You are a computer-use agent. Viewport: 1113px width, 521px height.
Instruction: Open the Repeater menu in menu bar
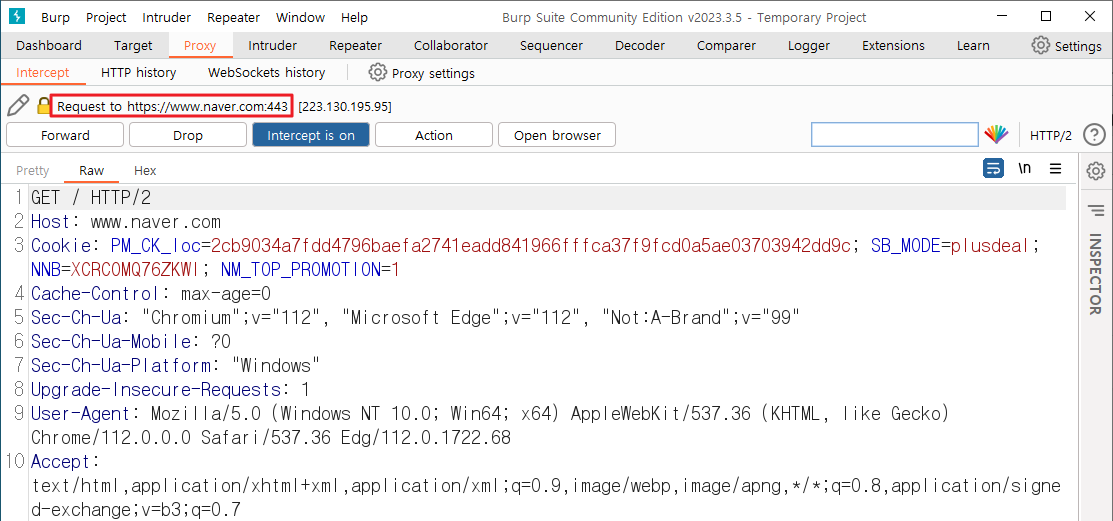point(234,17)
